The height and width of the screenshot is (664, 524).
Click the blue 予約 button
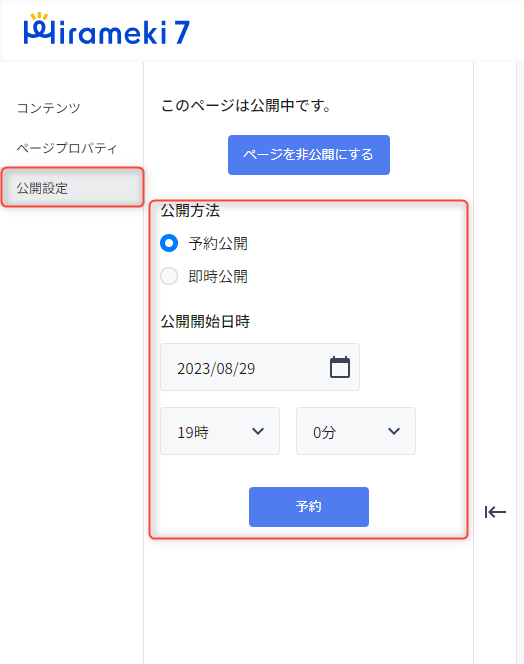pos(309,507)
